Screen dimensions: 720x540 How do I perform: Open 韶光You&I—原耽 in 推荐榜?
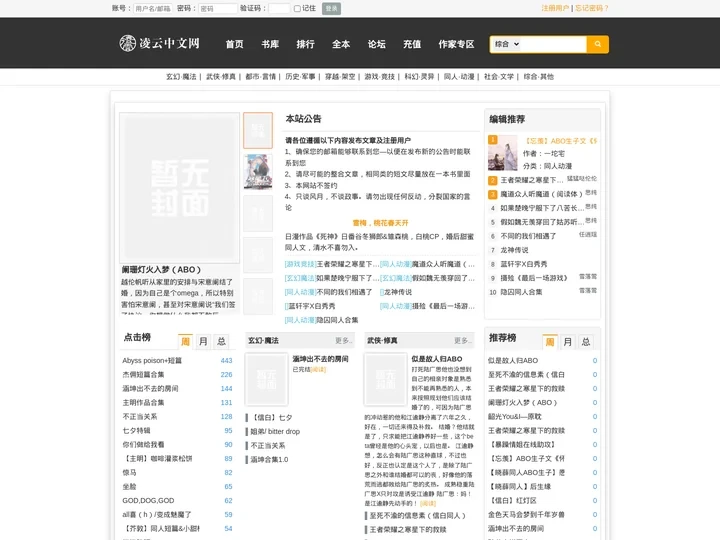tap(515, 416)
